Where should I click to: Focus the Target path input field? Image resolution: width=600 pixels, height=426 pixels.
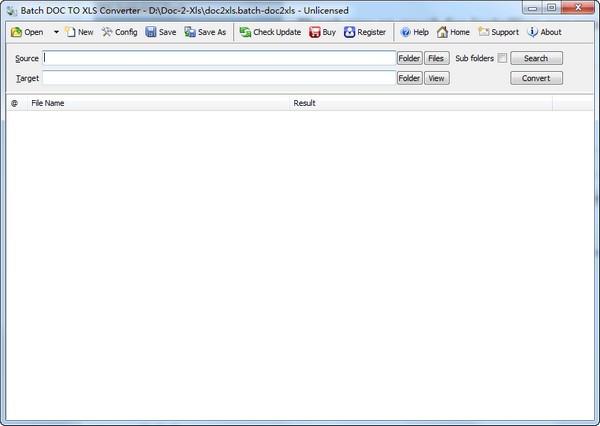point(219,78)
